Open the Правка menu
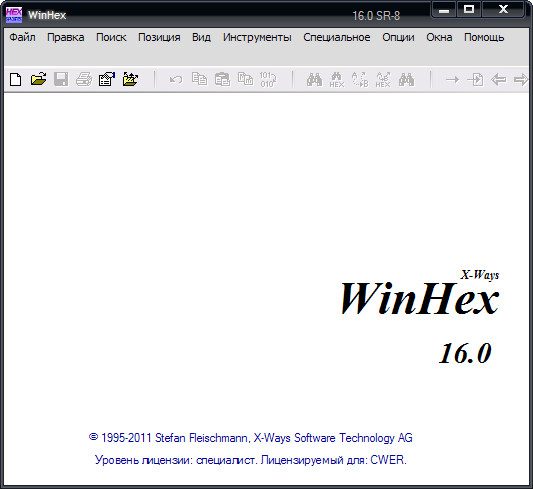This screenshot has height=489, width=533. (x=66, y=37)
